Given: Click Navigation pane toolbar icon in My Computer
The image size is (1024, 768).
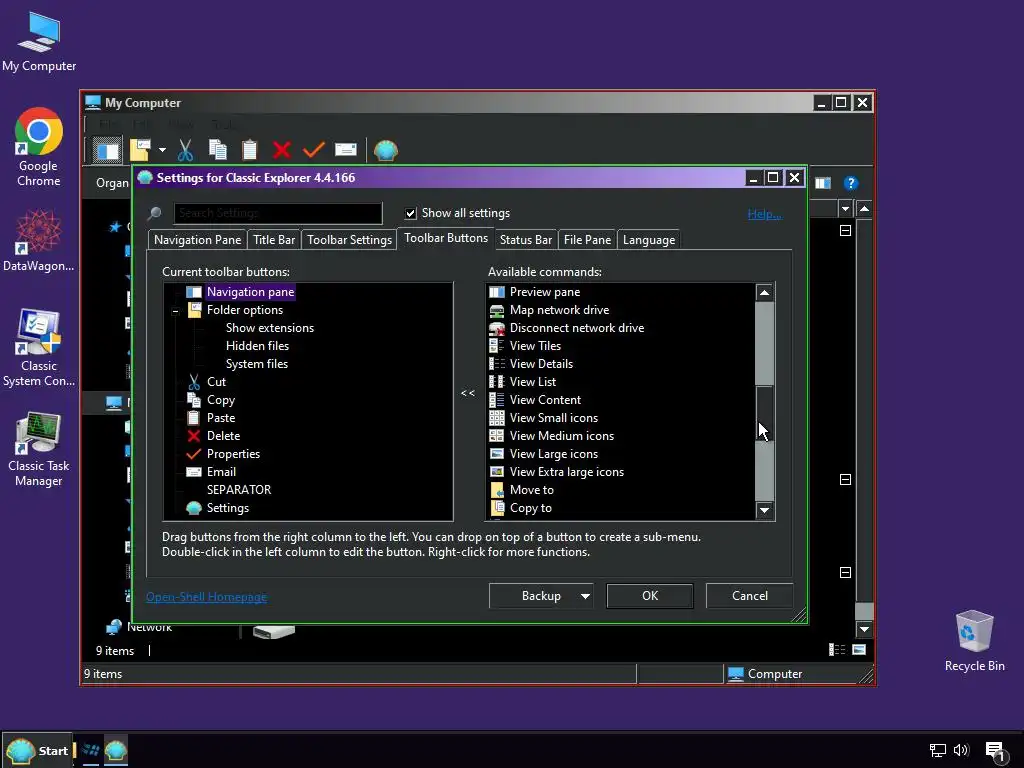Looking at the screenshot, I should click(x=106, y=150).
